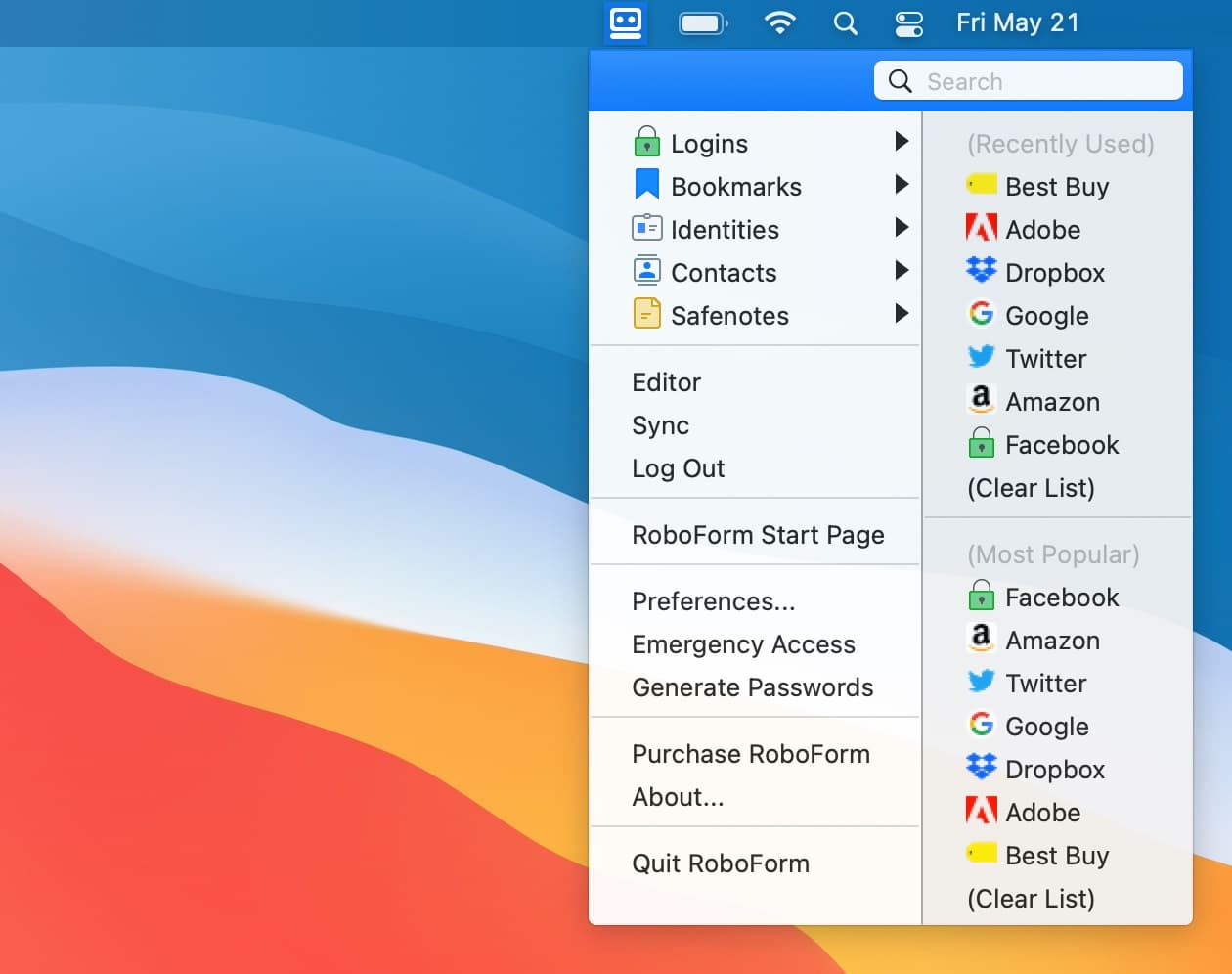Click the Wi-Fi status icon

click(779, 23)
